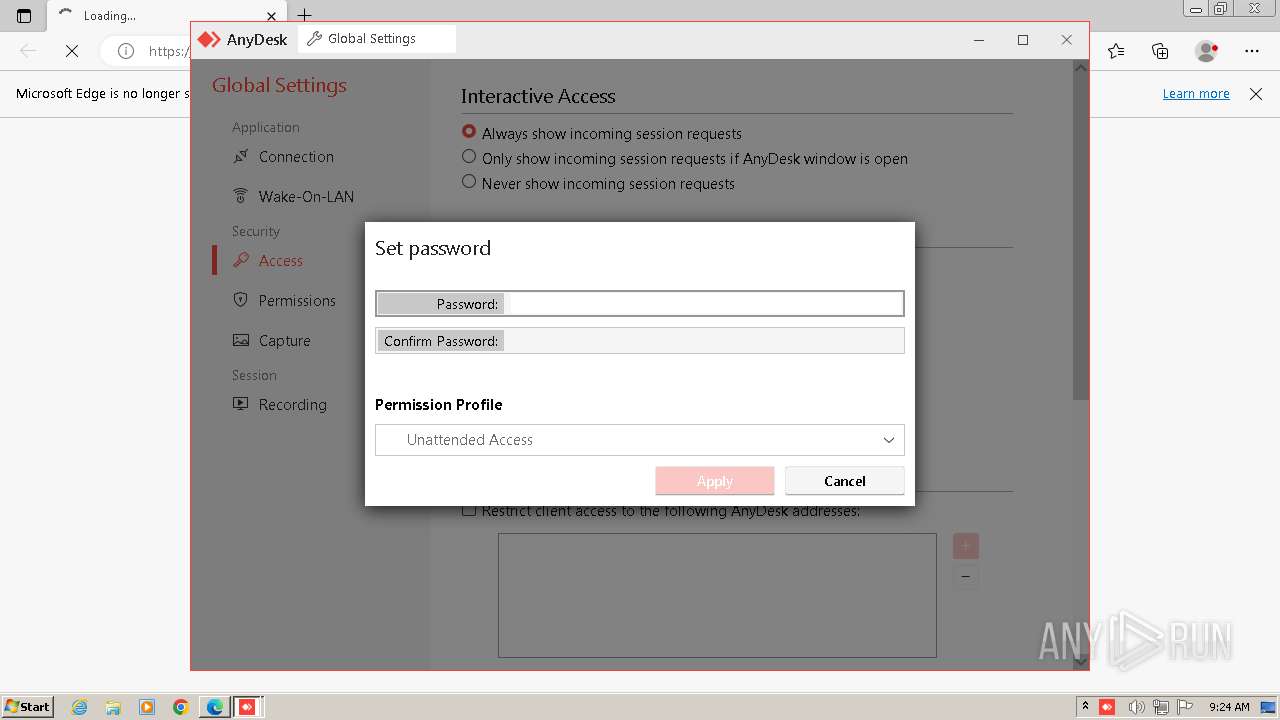Open volume control in system tray
Image resolution: width=1280 pixels, height=720 pixels.
click(x=1135, y=707)
